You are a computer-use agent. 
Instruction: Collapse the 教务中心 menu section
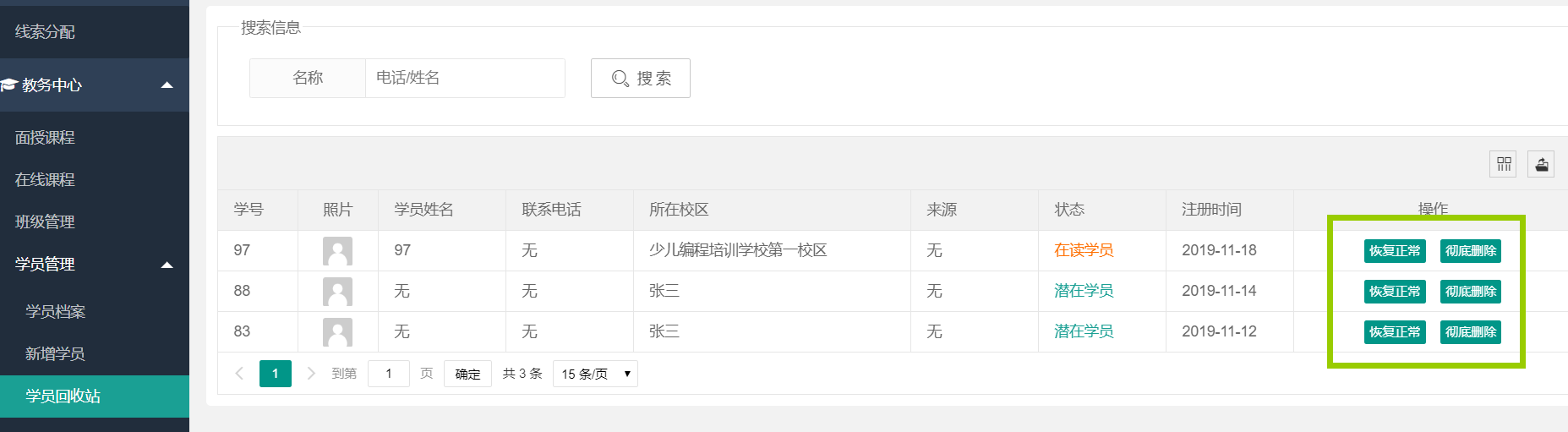point(167,85)
